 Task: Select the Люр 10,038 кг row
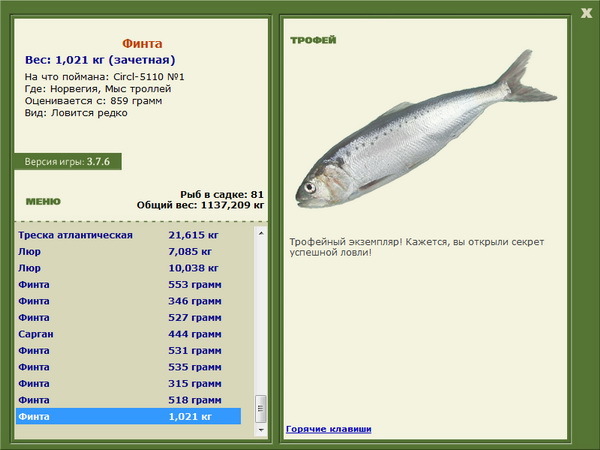[129, 268]
